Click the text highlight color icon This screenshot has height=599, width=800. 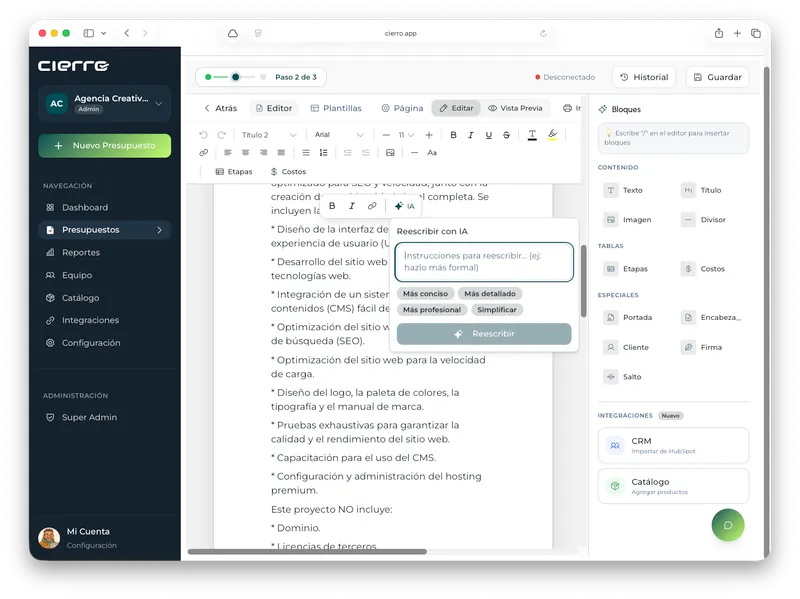coord(553,135)
